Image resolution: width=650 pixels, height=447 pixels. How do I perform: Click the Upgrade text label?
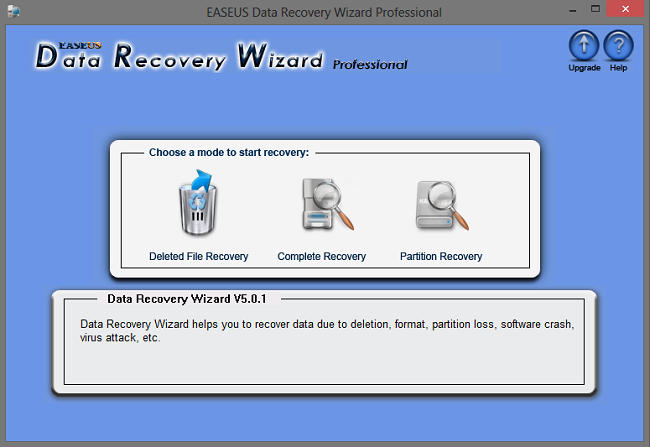coord(584,68)
